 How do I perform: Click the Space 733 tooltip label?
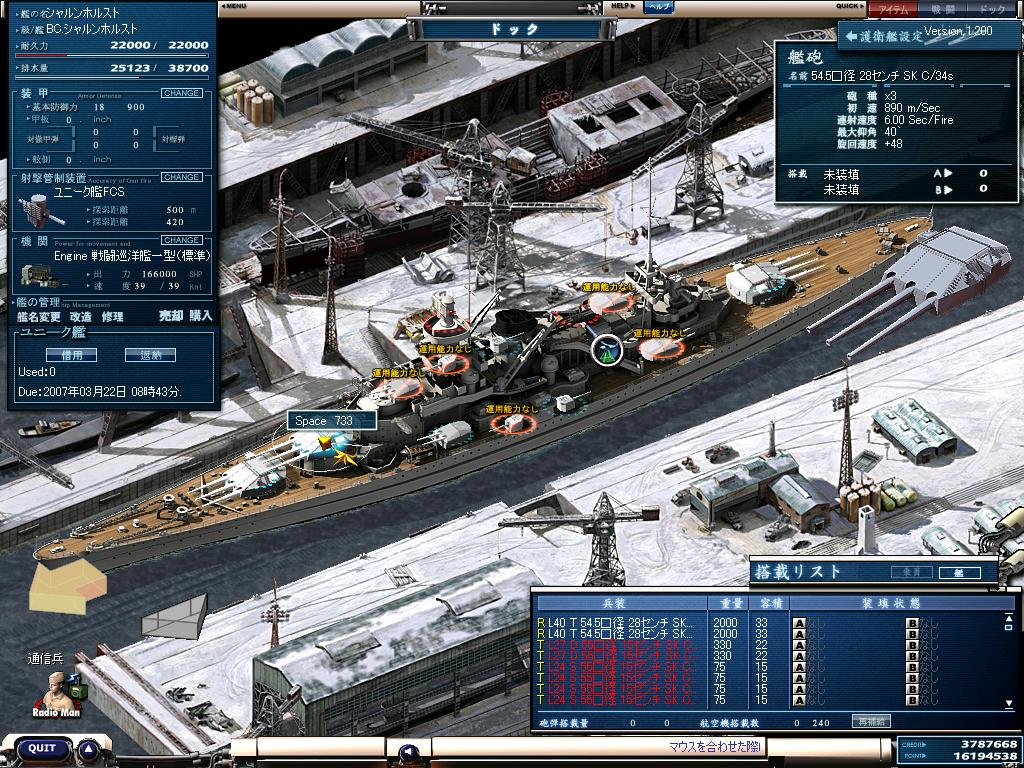point(332,421)
